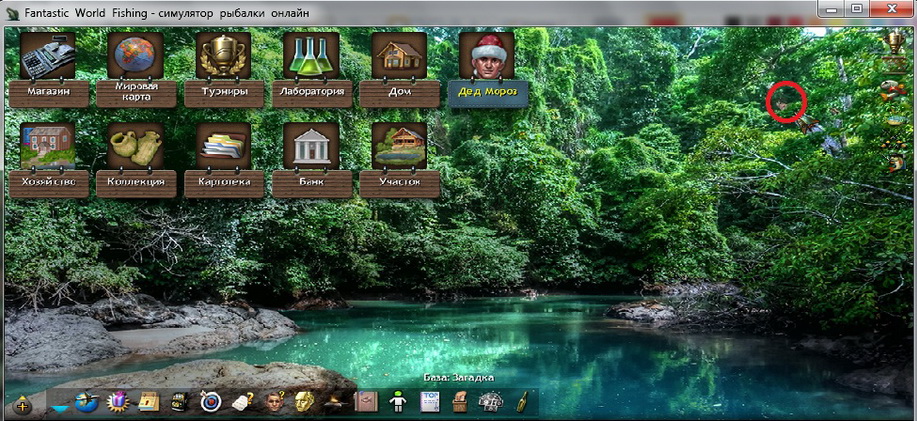
Task: Open the scroll with question mark icon
Action: click(242, 402)
